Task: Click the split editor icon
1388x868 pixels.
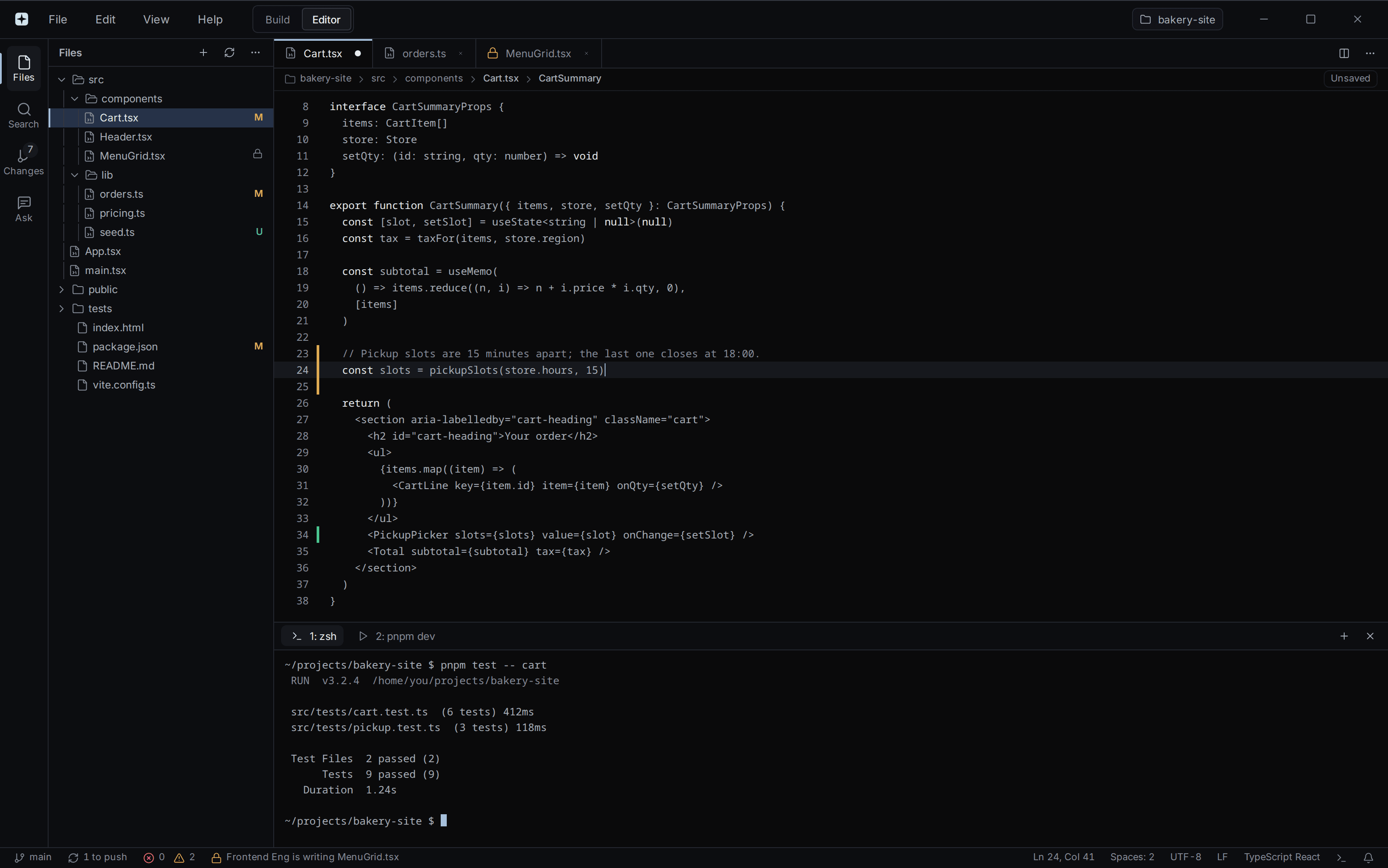Action: [1344, 53]
